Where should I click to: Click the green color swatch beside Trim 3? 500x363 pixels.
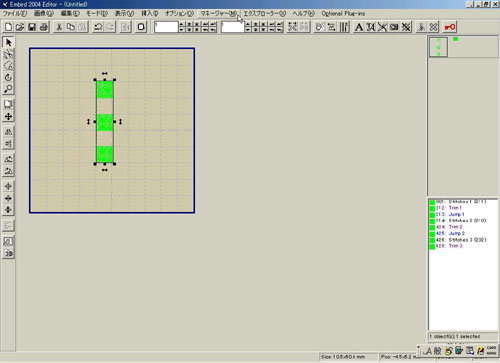coord(432,246)
